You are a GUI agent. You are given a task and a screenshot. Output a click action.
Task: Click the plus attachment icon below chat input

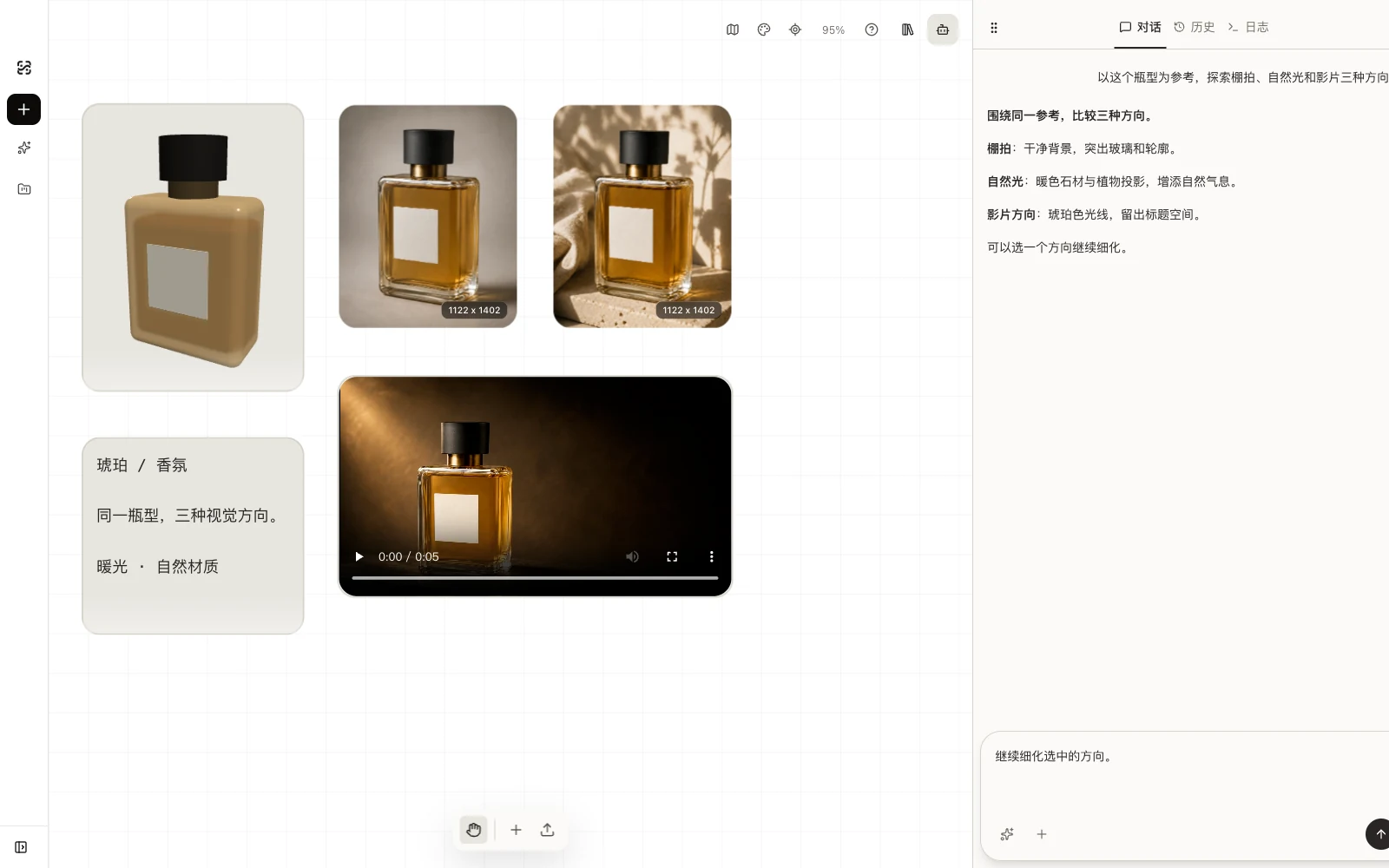1042,834
